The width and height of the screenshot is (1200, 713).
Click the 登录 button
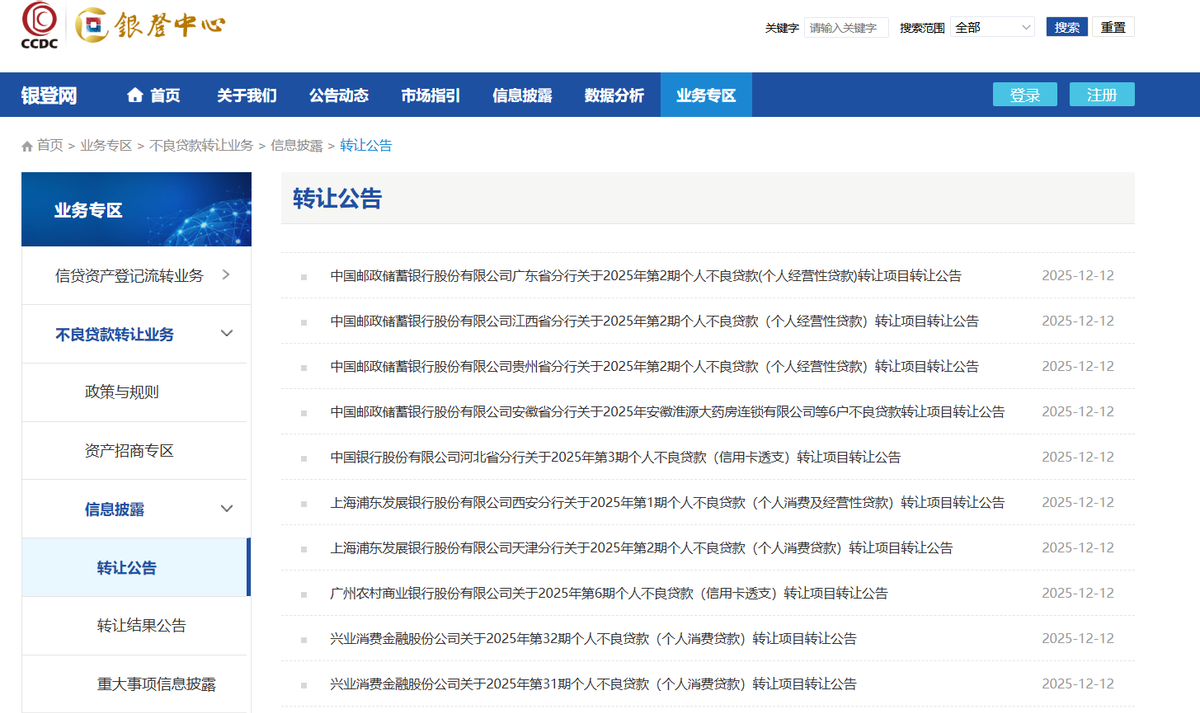click(1025, 95)
